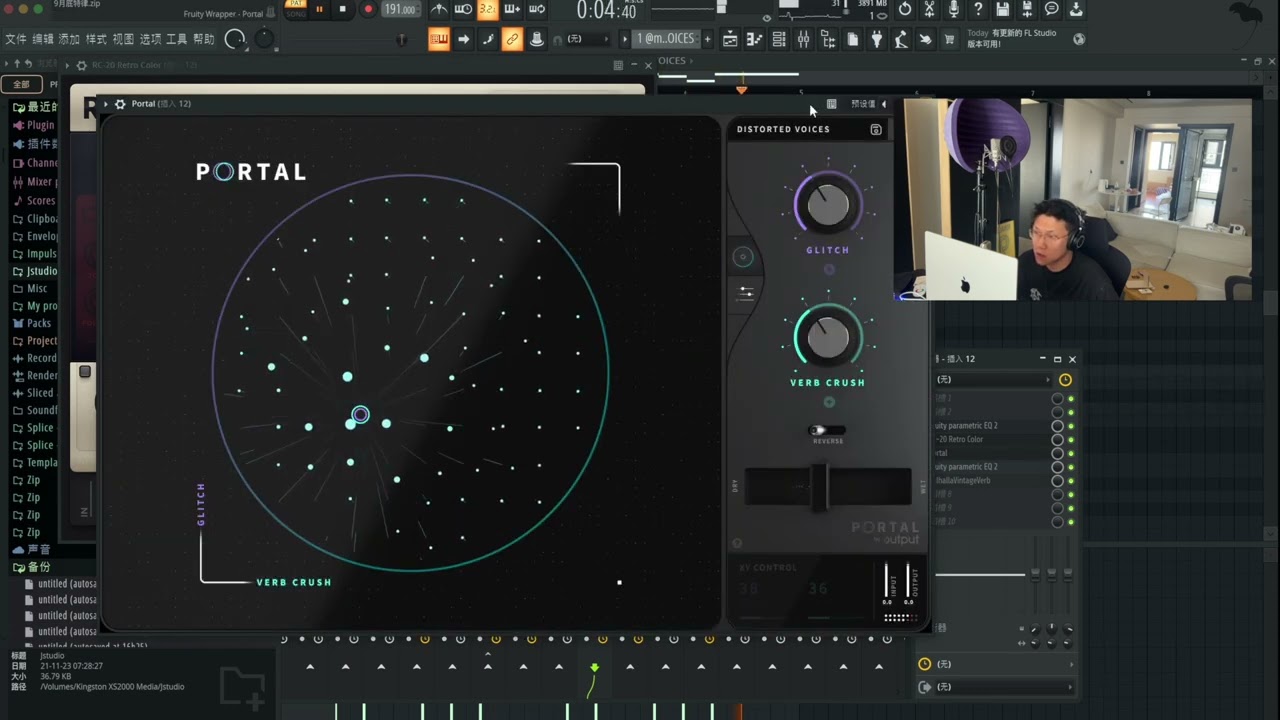This screenshot has height=720, width=1280.
Task: Open the Channel rack view
Action: point(778,39)
